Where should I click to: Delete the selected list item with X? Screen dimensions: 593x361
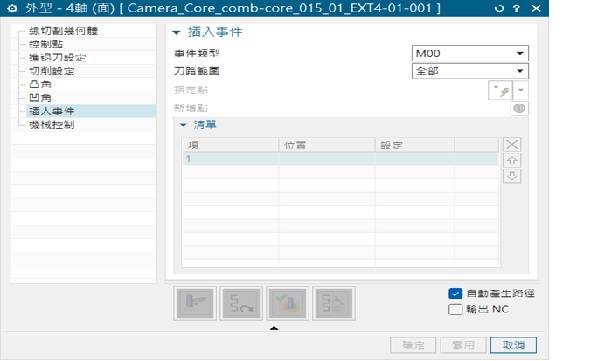(x=512, y=144)
